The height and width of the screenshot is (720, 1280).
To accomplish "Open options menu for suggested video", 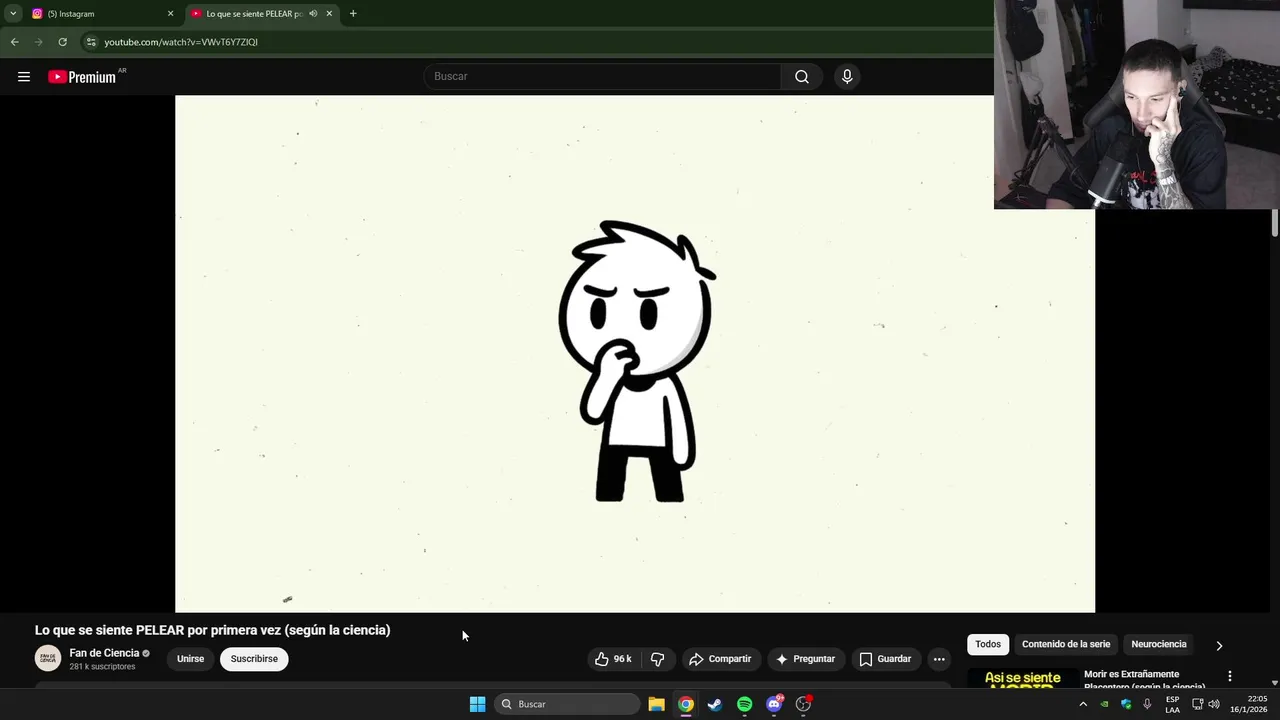I will tap(1230, 676).
